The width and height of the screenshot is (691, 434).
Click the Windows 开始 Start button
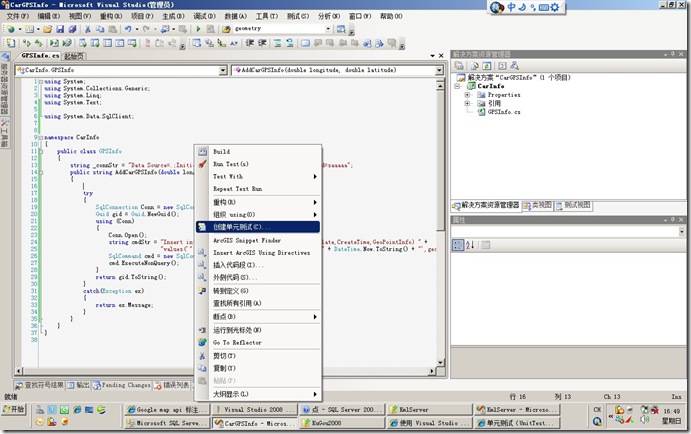pyautogui.click(x=15, y=409)
